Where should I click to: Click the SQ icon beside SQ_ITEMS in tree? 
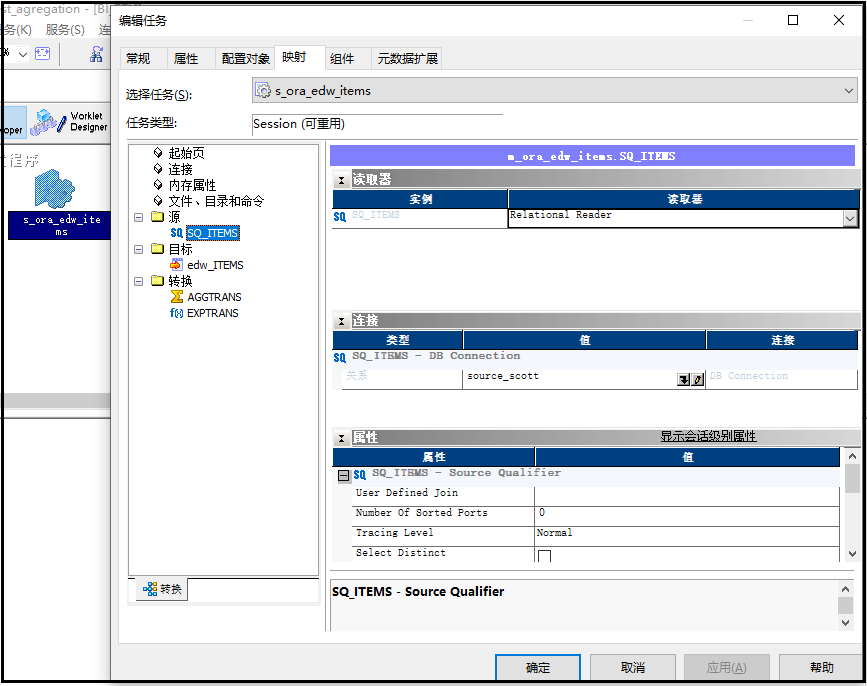176,233
